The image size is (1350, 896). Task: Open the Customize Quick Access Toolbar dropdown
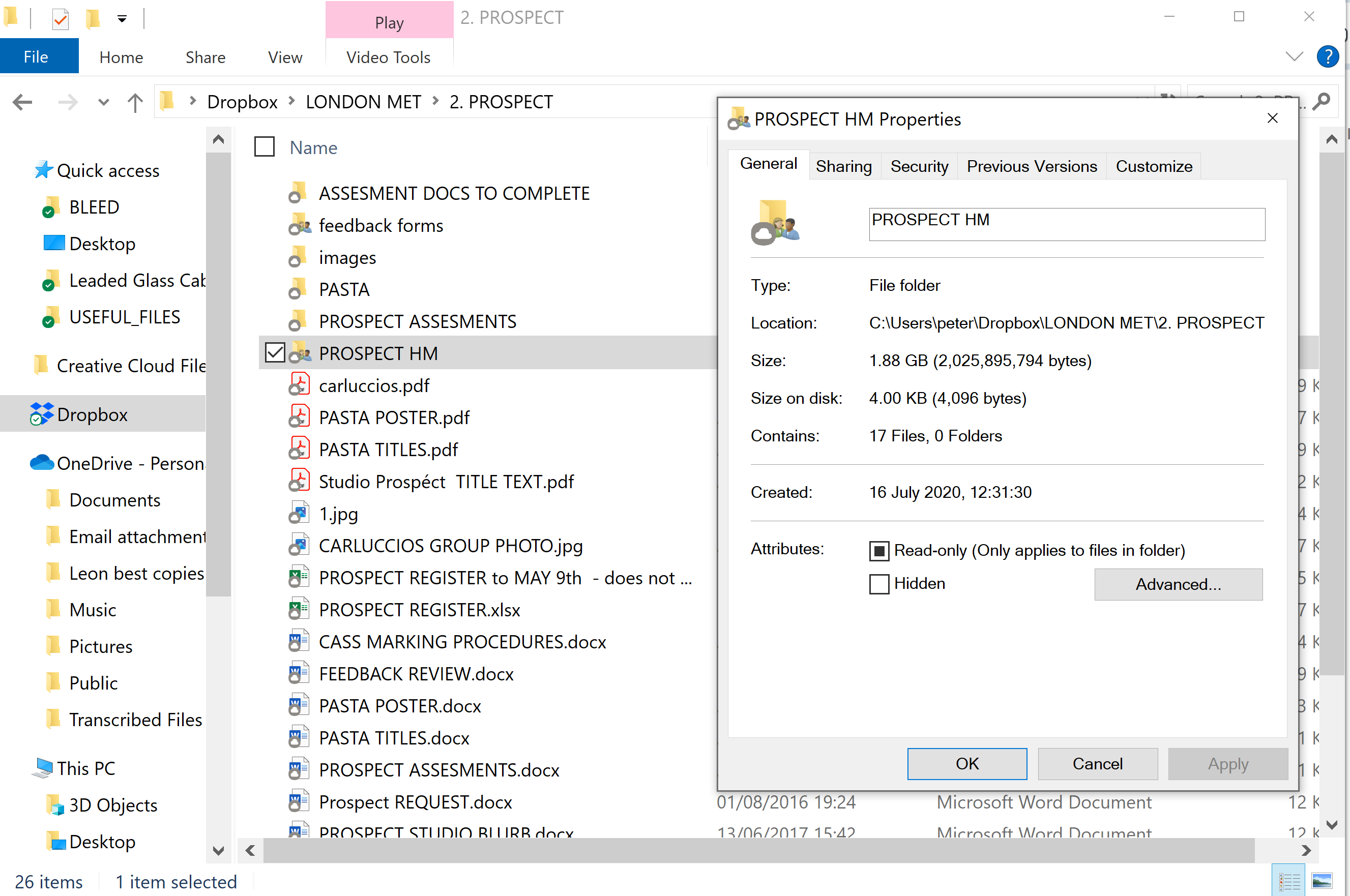tap(122, 19)
